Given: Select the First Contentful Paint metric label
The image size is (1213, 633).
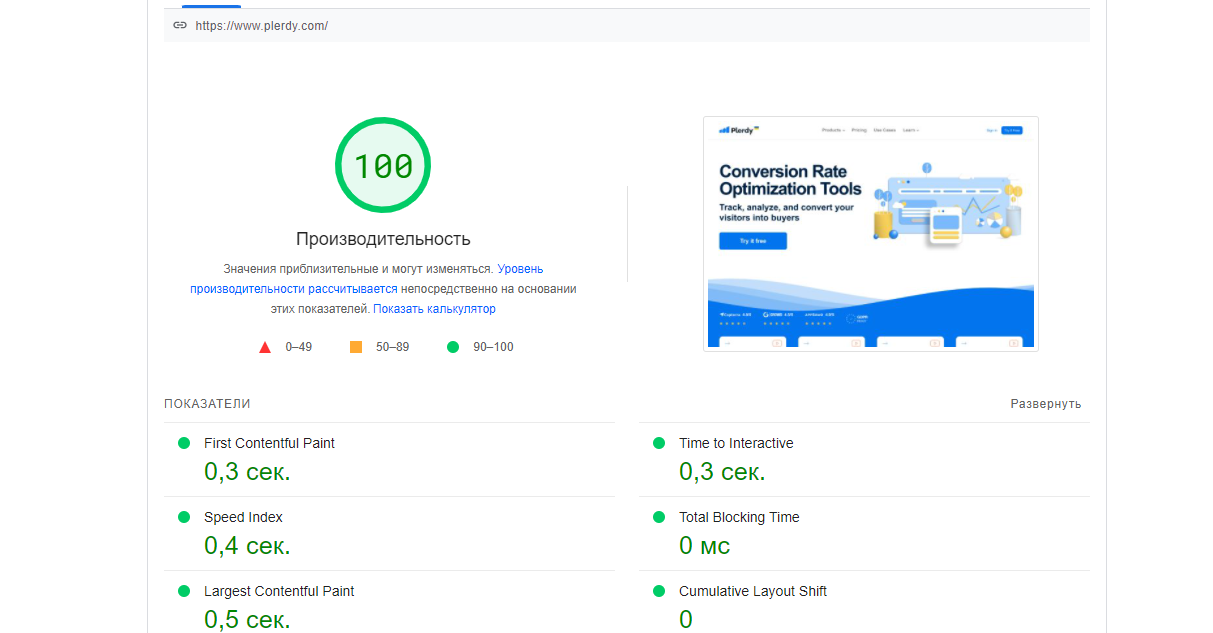Looking at the screenshot, I should point(269,442).
